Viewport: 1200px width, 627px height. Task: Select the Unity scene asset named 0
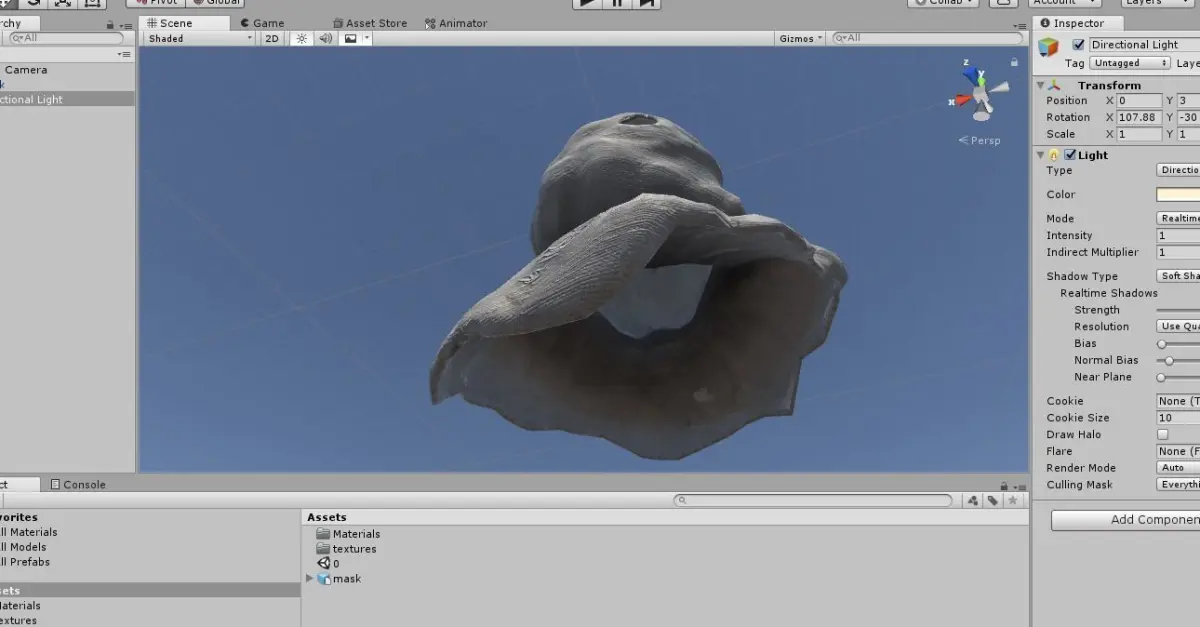coord(328,564)
